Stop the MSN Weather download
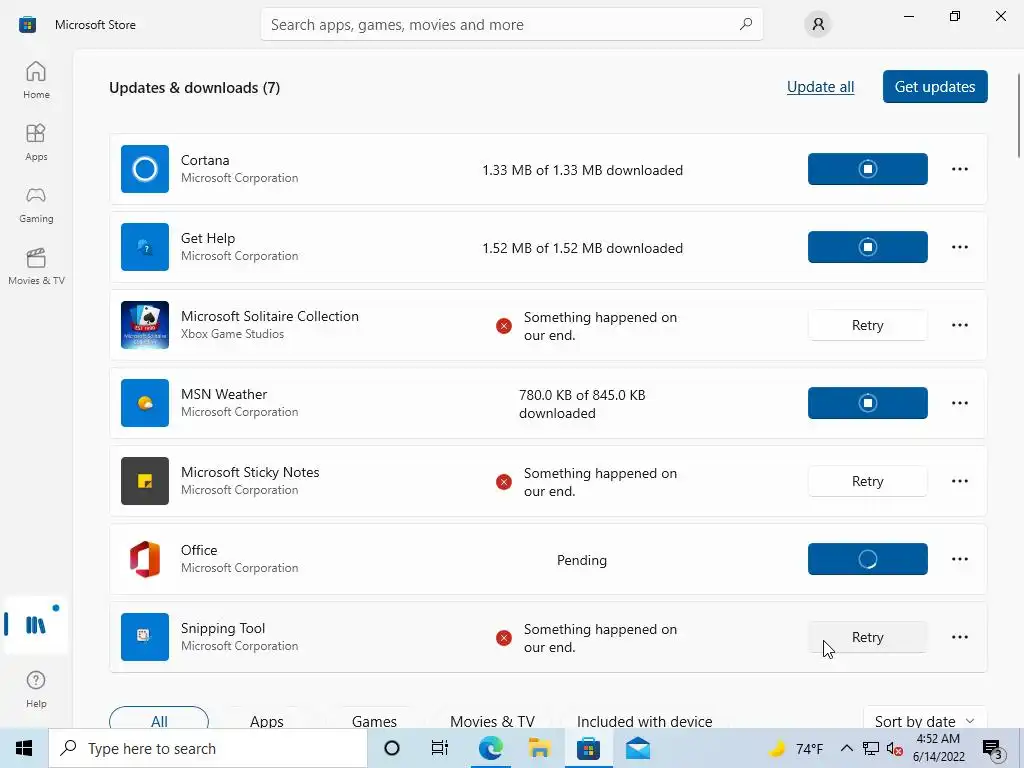Viewport: 1024px width, 768px height. [x=867, y=403]
